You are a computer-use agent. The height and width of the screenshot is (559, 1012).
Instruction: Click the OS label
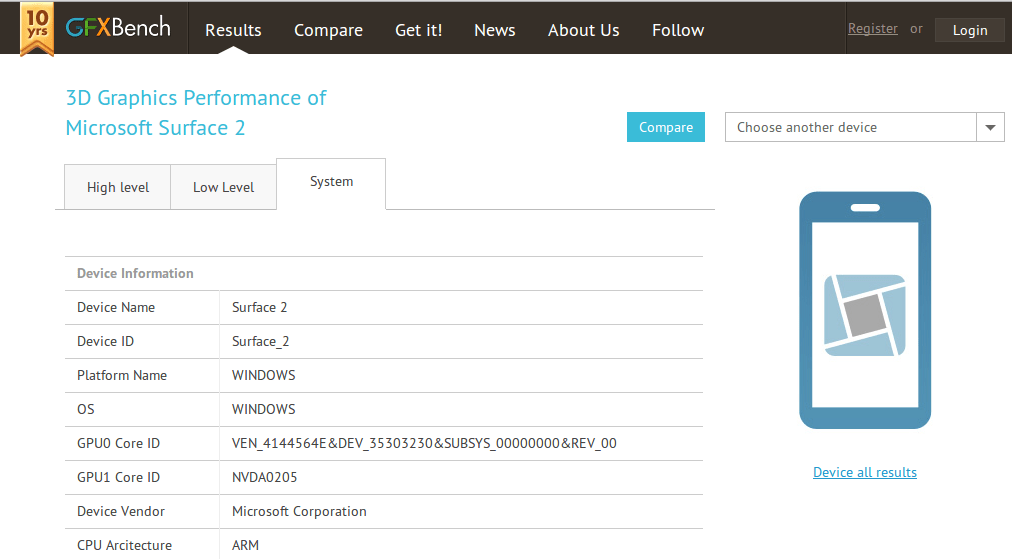[x=86, y=409]
